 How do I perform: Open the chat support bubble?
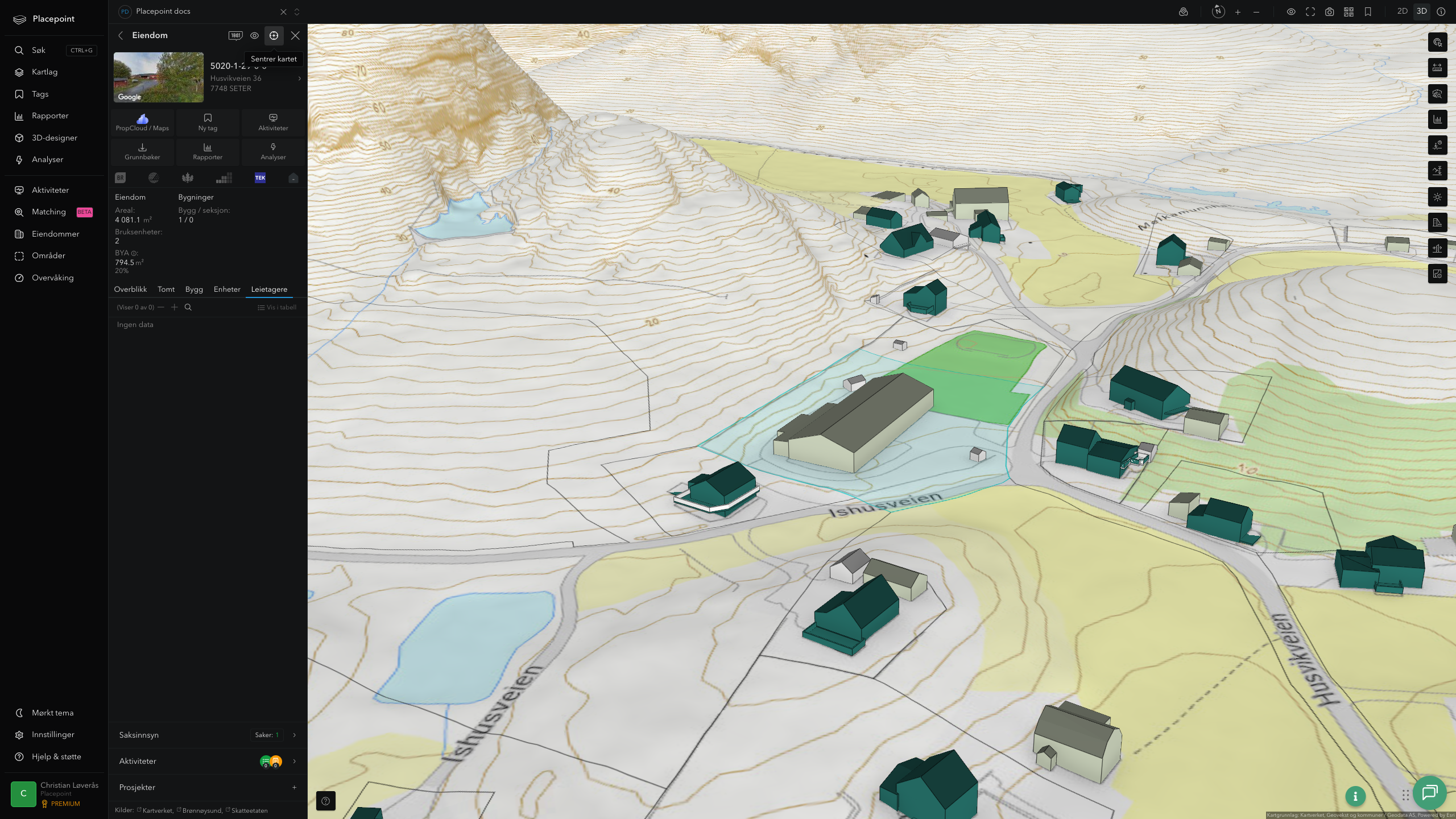(1430, 793)
